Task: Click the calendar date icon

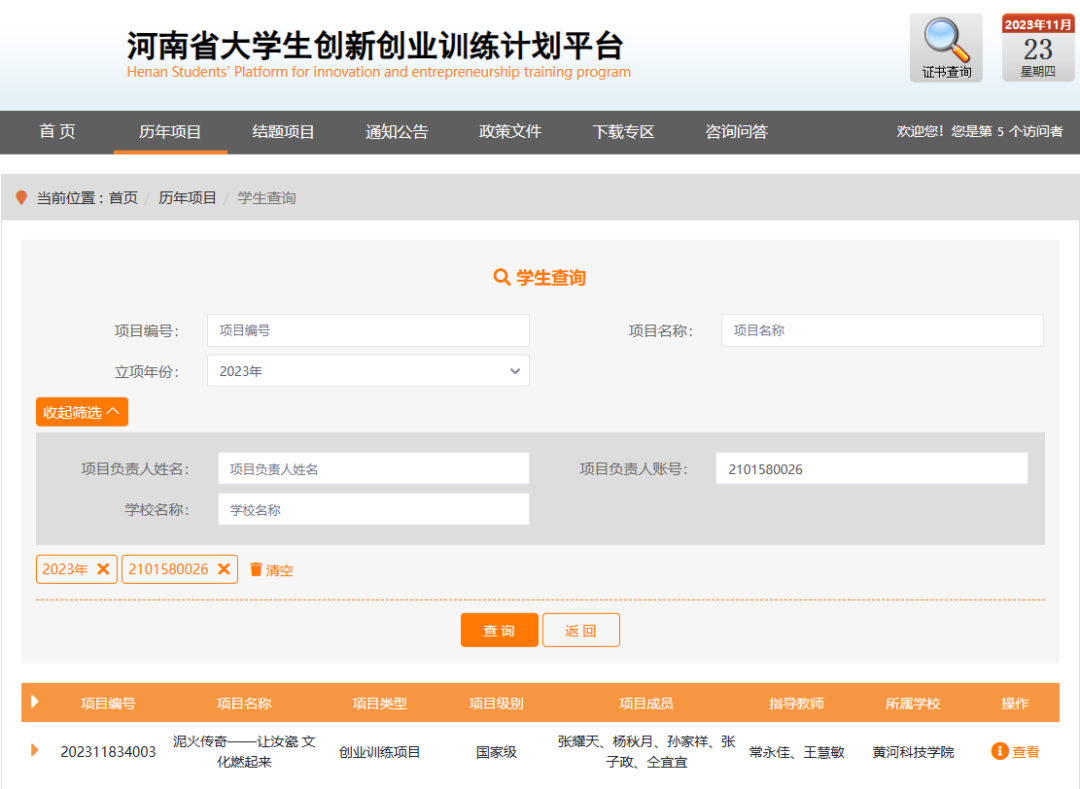Action: tap(1038, 48)
